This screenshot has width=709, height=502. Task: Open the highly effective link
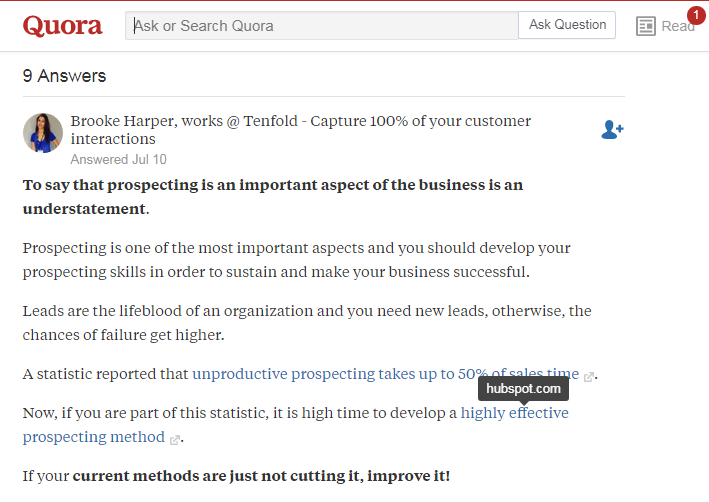click(x=515, y=413)
